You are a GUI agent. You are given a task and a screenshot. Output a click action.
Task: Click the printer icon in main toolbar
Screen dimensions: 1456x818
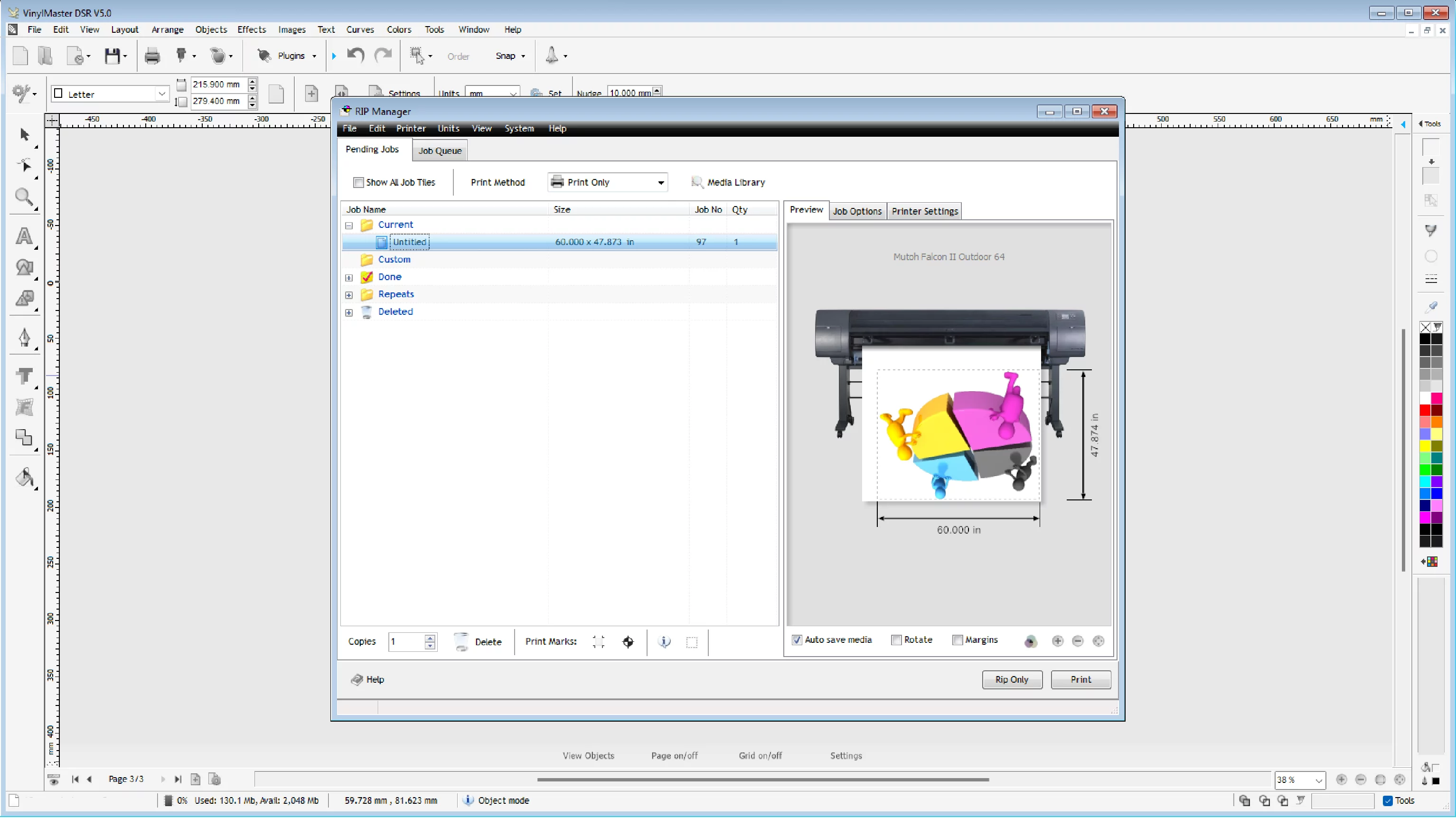152,56
